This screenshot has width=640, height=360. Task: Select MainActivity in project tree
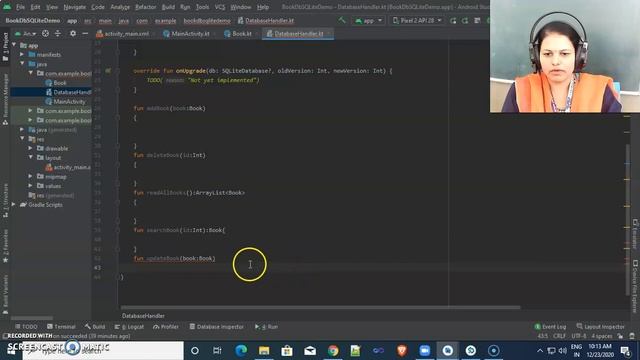click(x=65, y=102)
